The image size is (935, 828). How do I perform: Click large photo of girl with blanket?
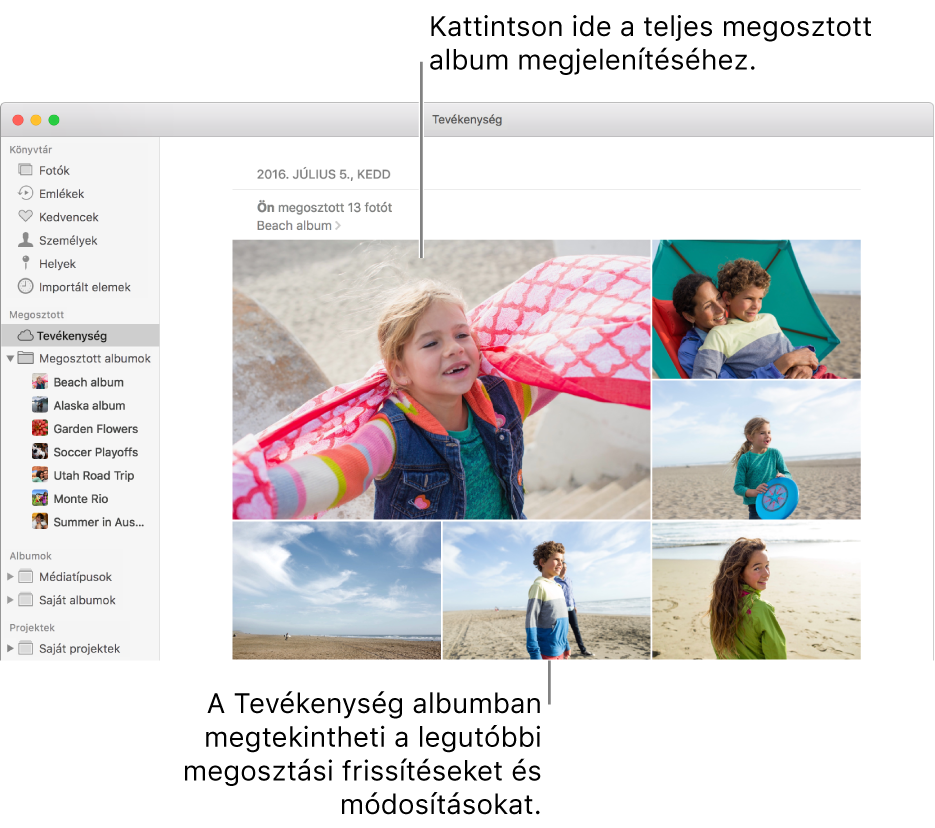(441, 379)
